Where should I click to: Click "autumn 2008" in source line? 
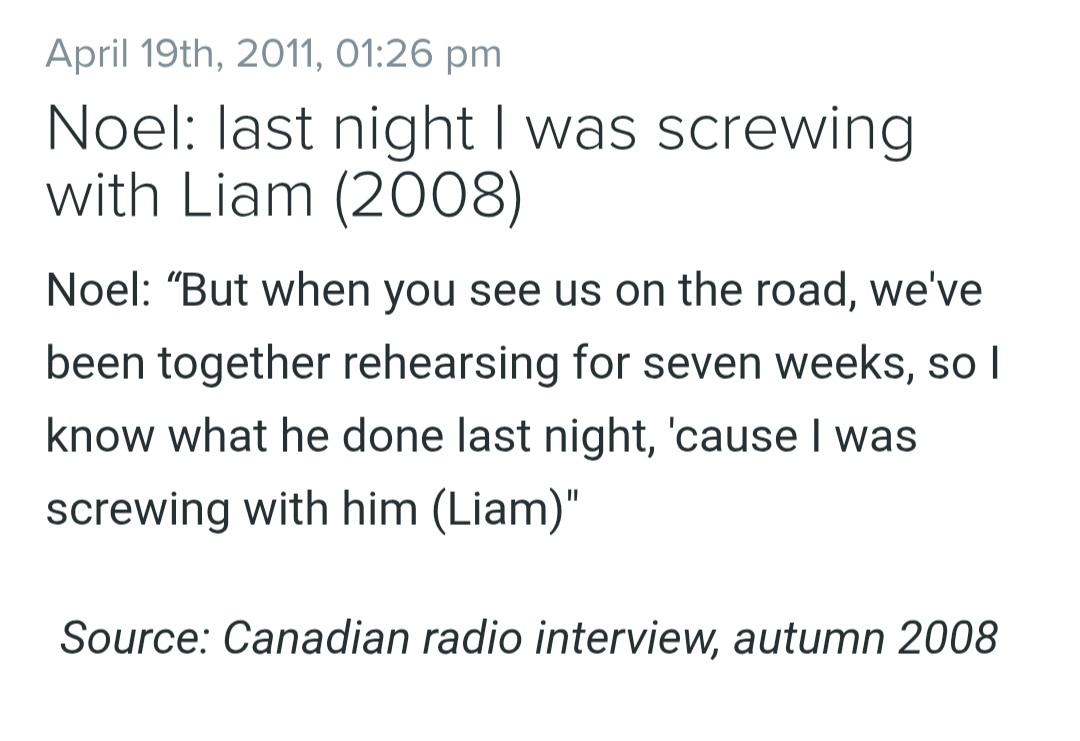pos(866,638)
